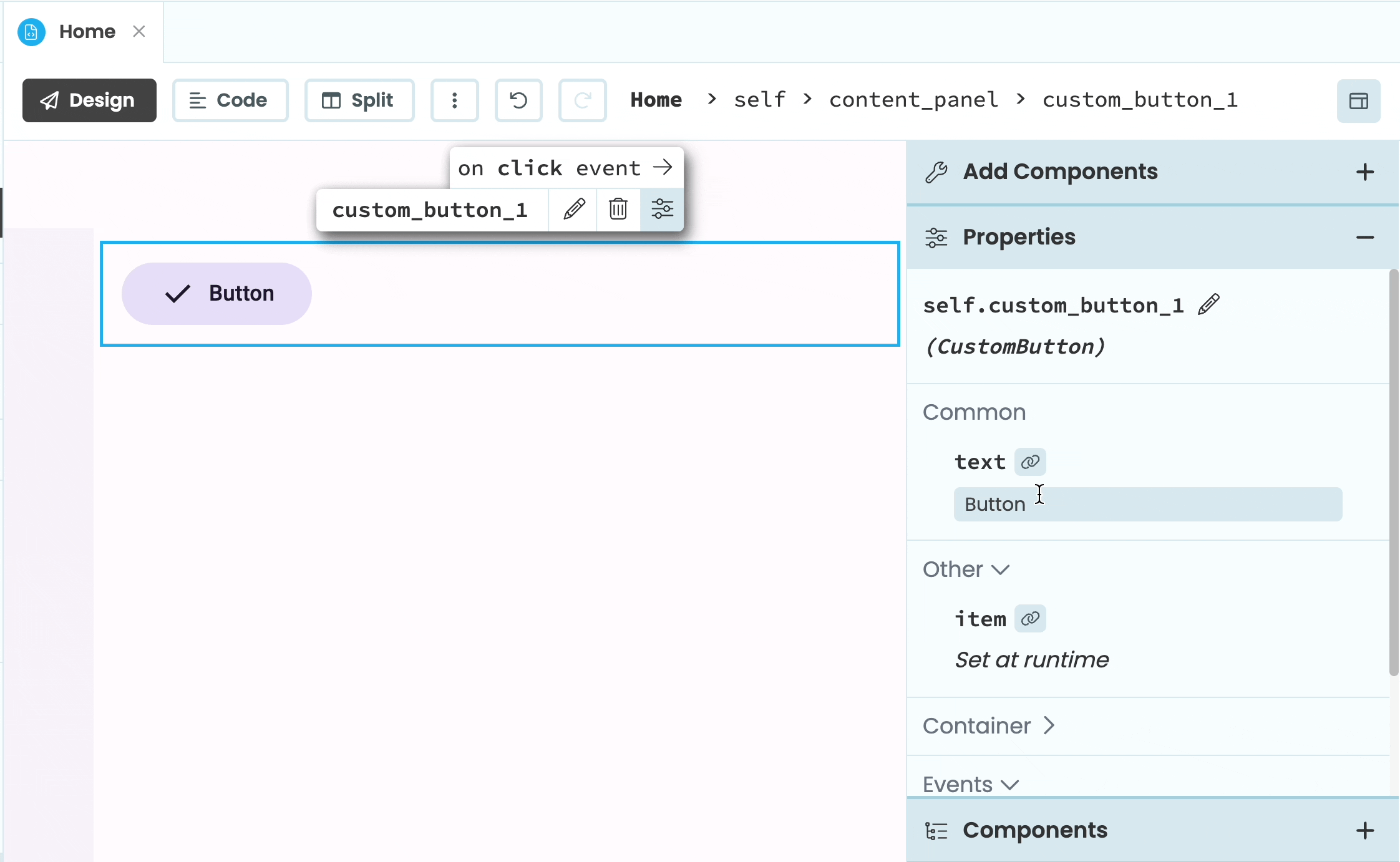1400x862 pixels.
Task: Toggle data binding on the item property
Action: [1030, 618]
